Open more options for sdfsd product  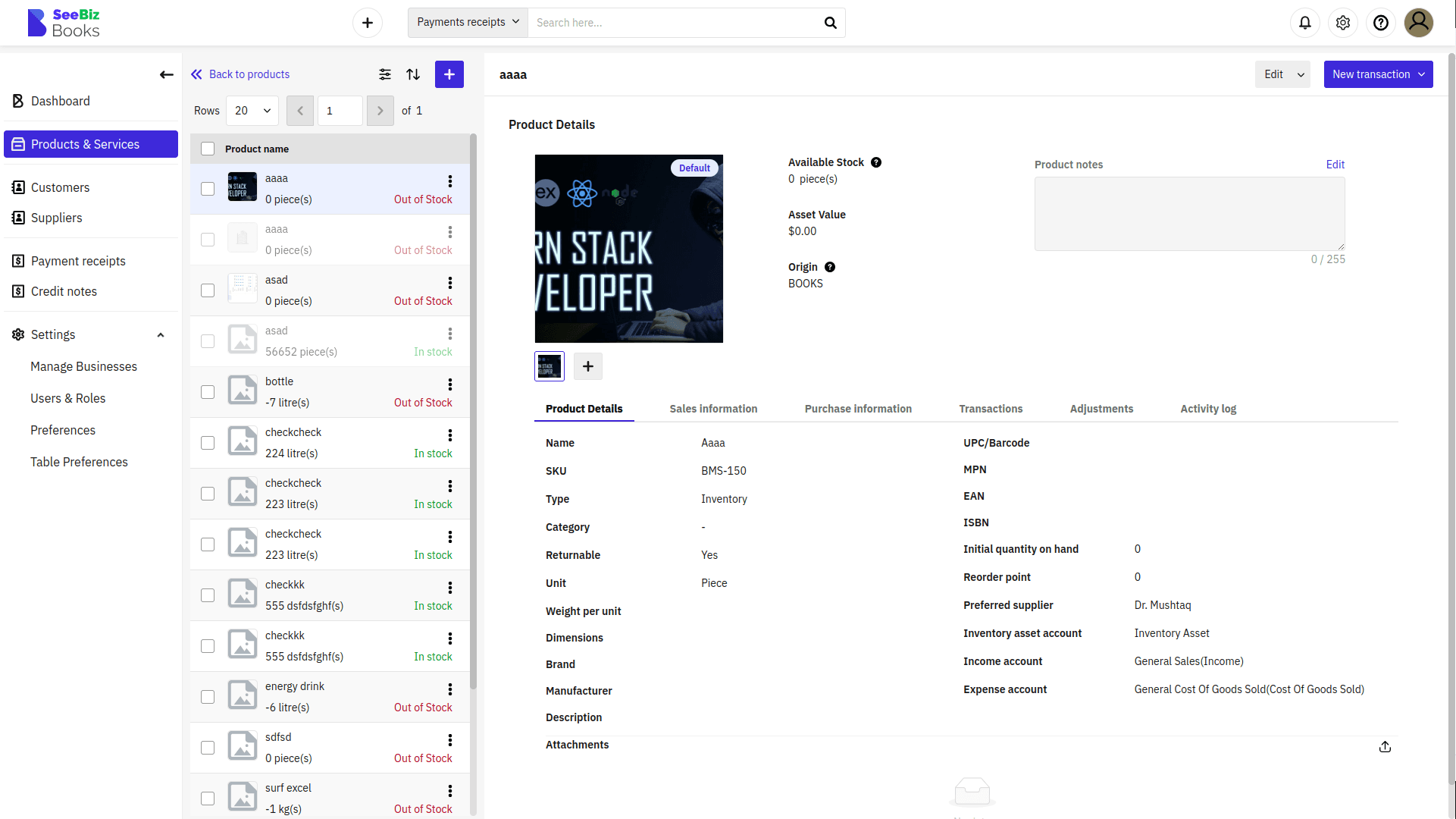click(450, 740)
